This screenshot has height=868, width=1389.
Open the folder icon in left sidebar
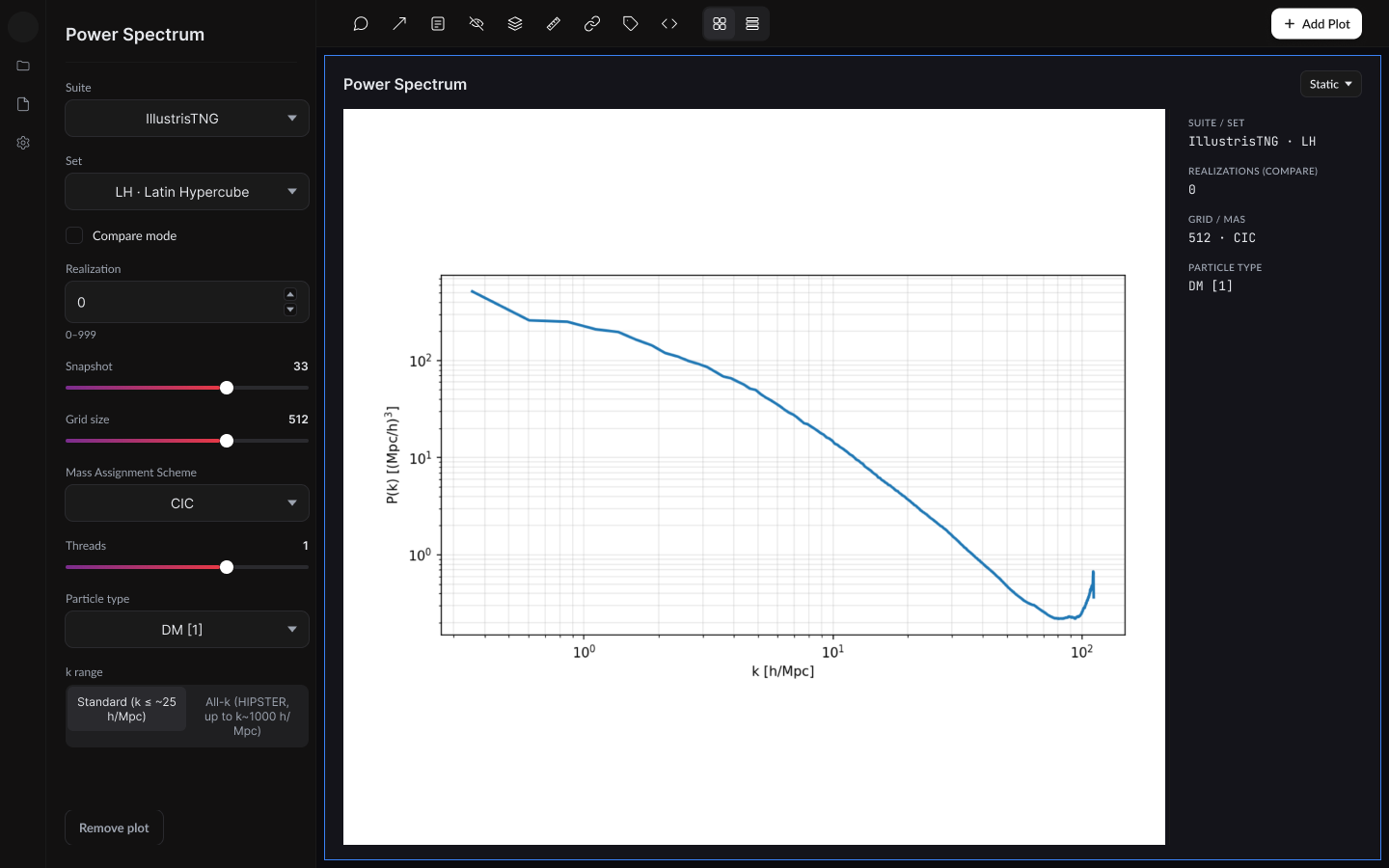(23, 66)
